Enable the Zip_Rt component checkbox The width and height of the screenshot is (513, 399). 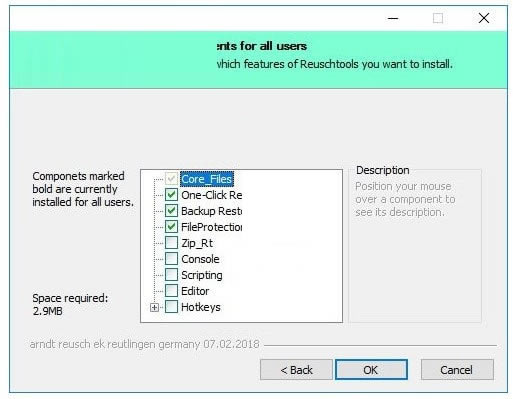171,243
